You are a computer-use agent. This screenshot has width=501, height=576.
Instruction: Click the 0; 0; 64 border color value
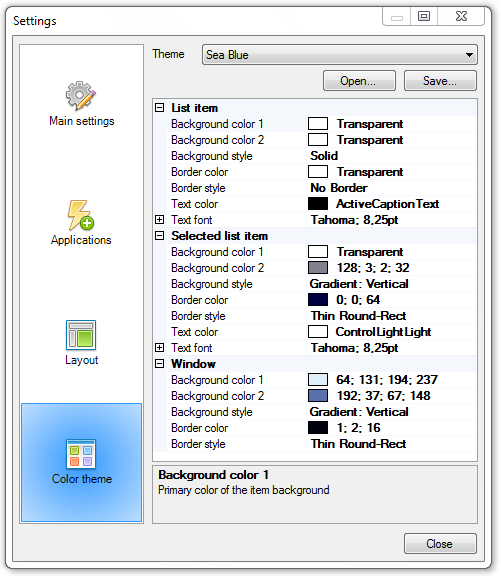pyautogui.click(x=358, y=300)
